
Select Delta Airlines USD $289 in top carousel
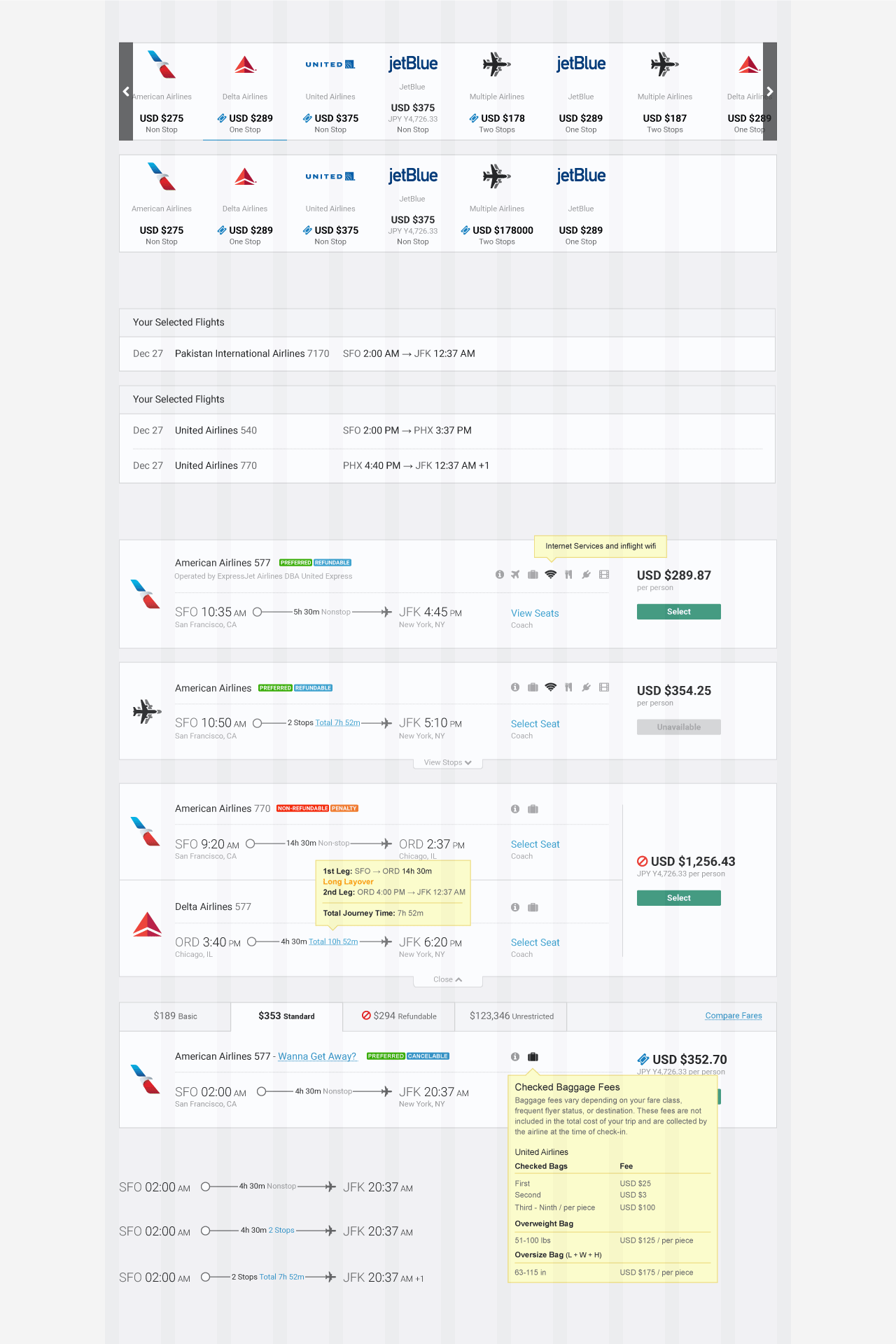245,92
